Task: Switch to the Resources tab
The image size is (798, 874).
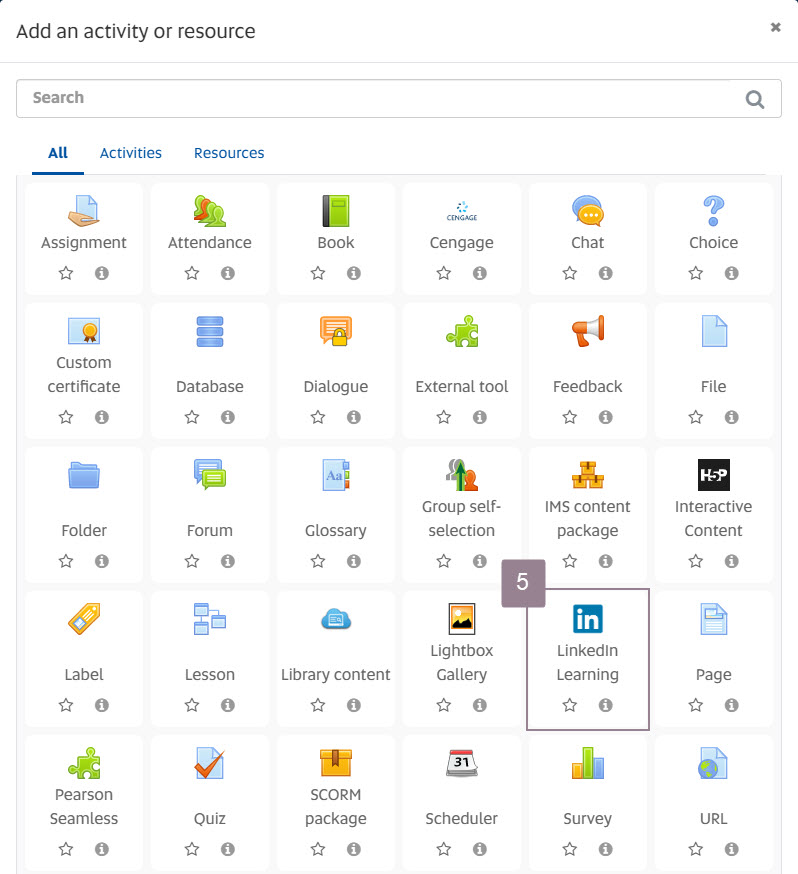Action: click(229, 153)
